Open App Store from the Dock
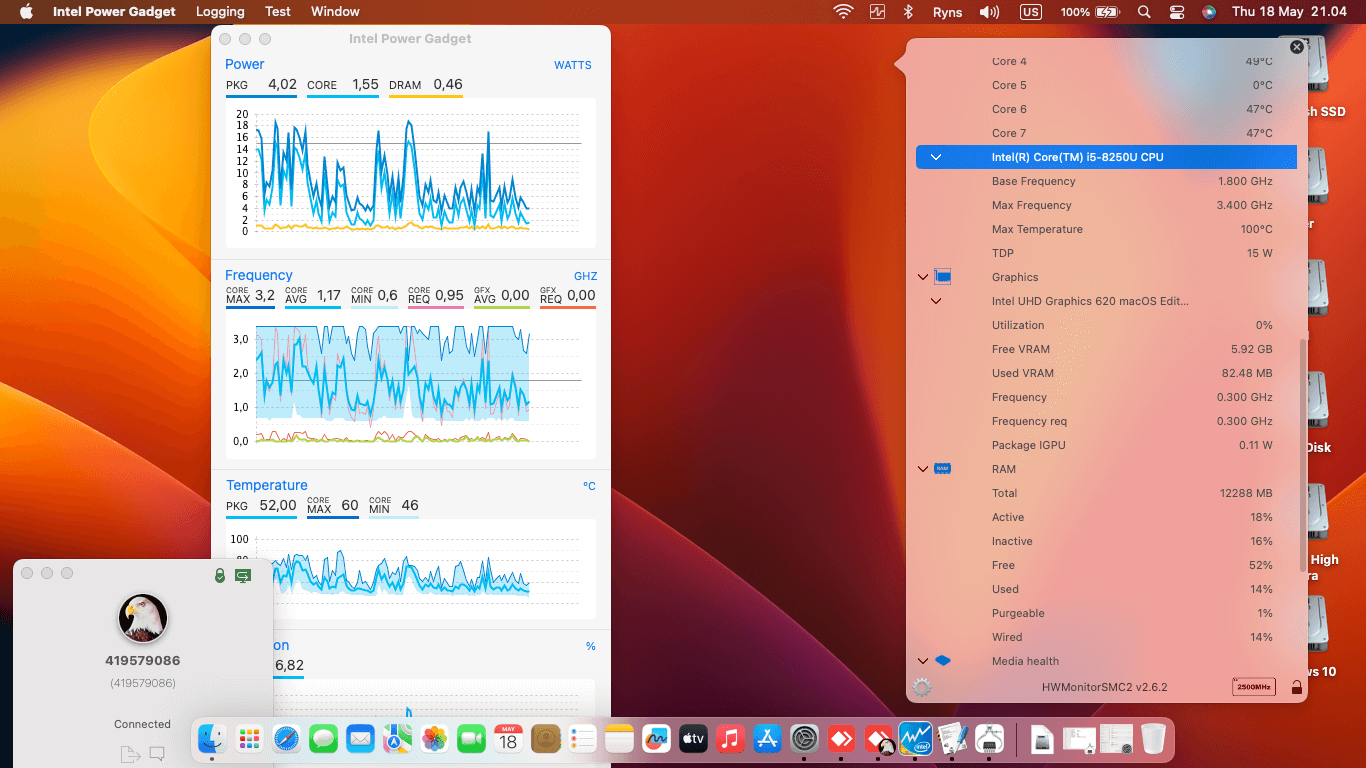1366x768 pixels. tap(767, 739)
